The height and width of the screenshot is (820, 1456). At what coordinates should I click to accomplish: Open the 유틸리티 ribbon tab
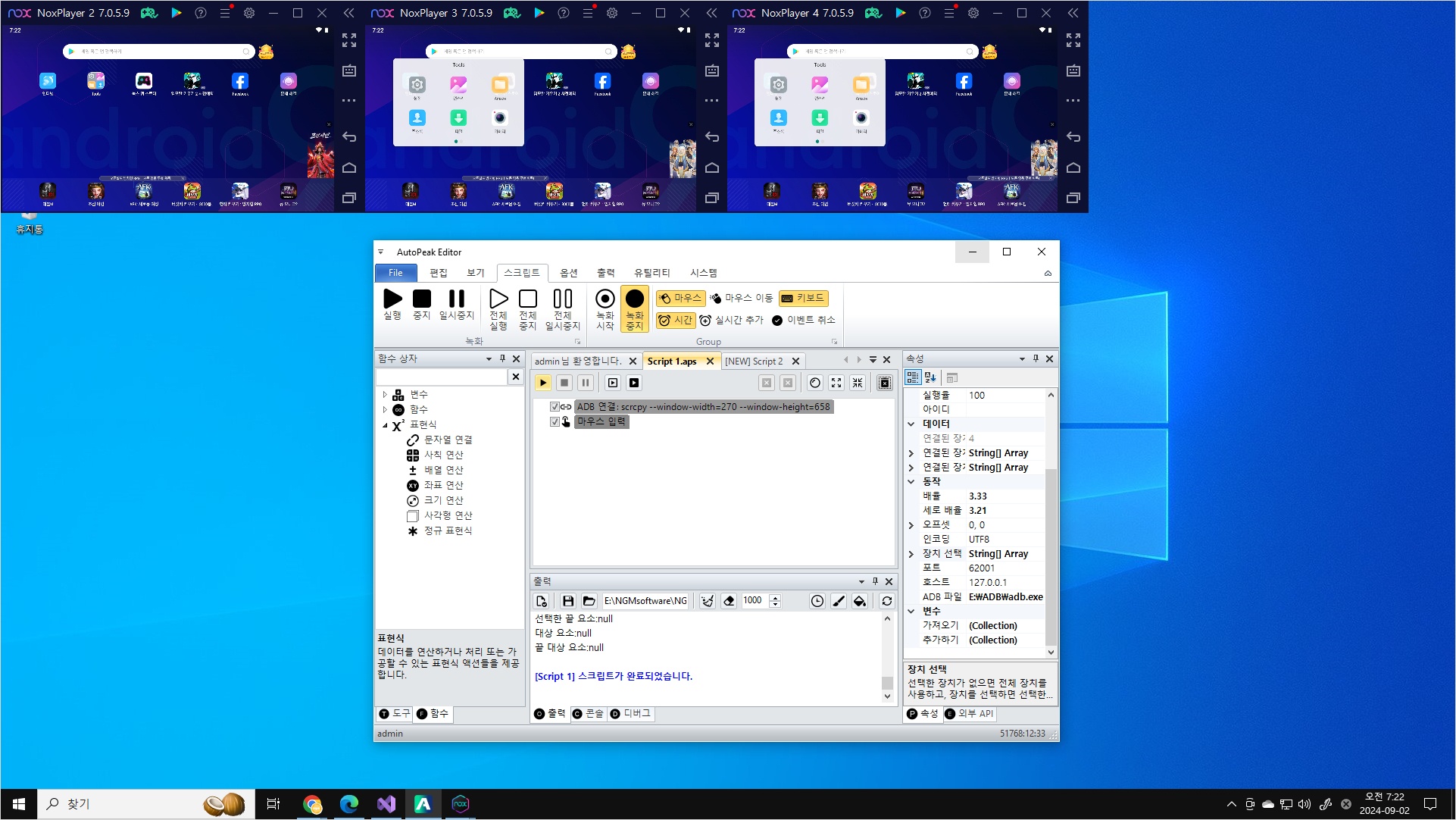pos(651,273)
